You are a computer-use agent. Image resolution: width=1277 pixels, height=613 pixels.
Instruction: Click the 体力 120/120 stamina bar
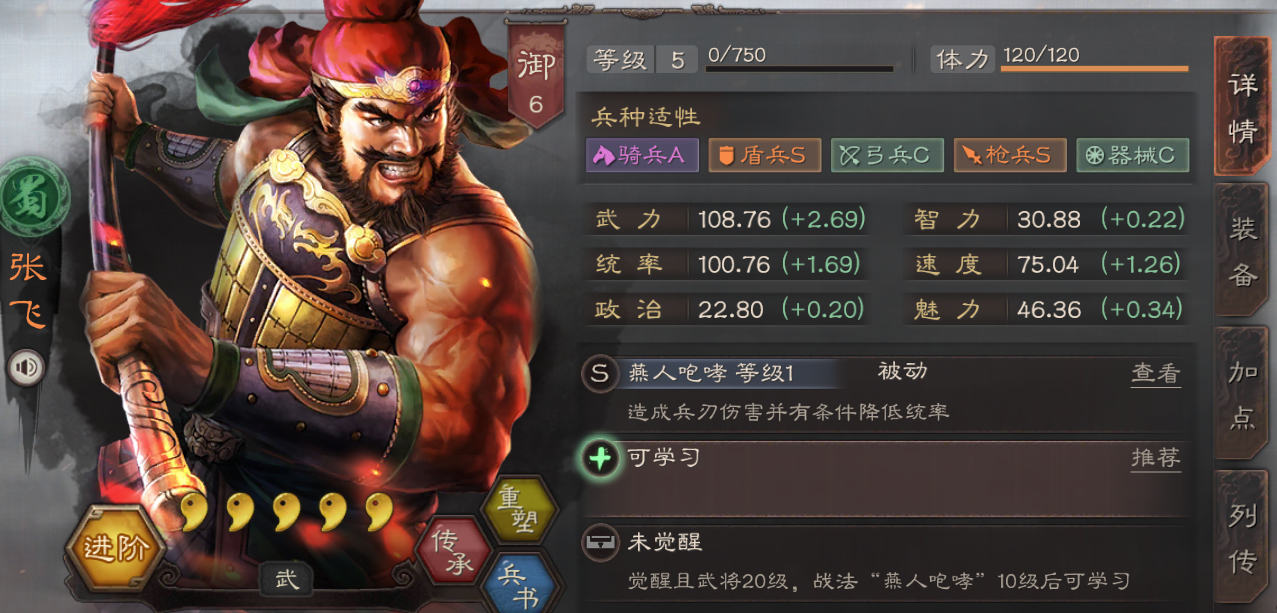click(1060, 58)
